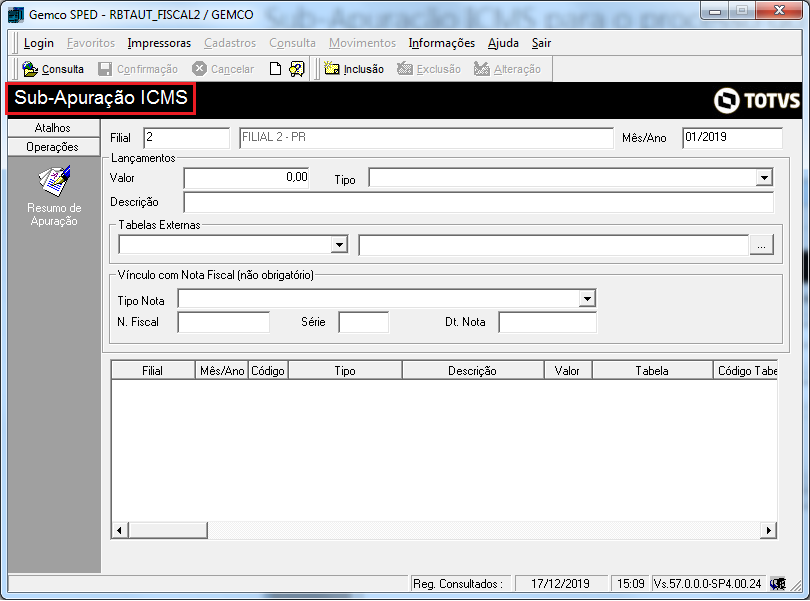
Task: Click the grid's right scroll arrow
Action: [769, 530]
